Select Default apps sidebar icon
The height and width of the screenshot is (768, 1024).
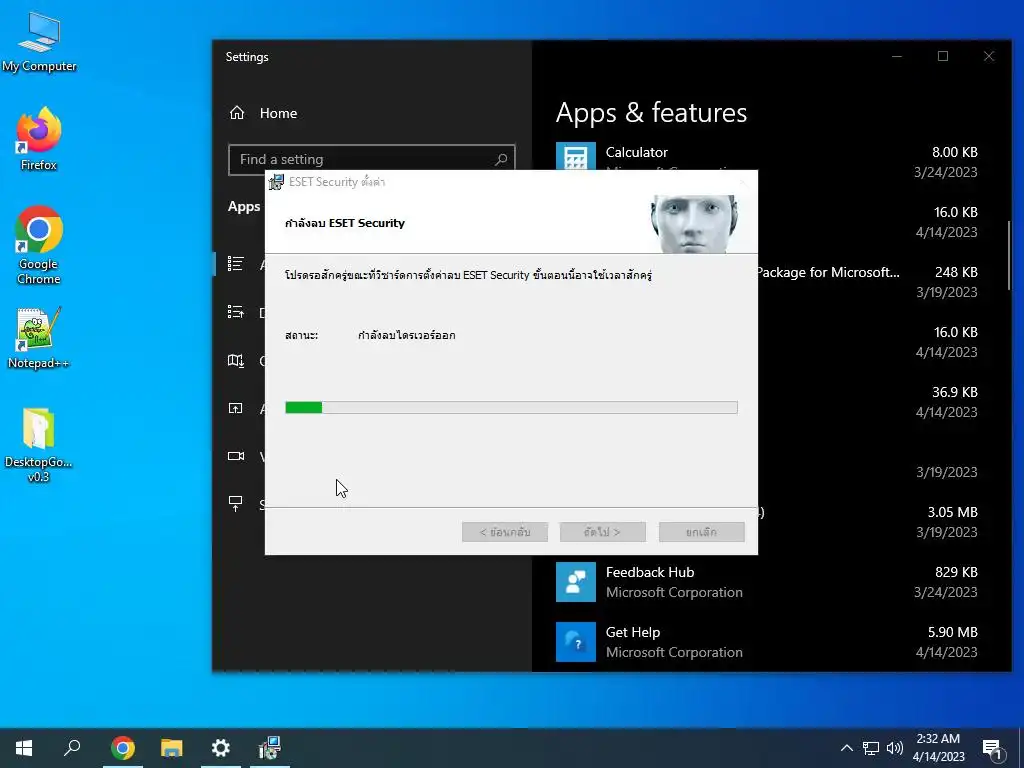[x=236, y=312]
